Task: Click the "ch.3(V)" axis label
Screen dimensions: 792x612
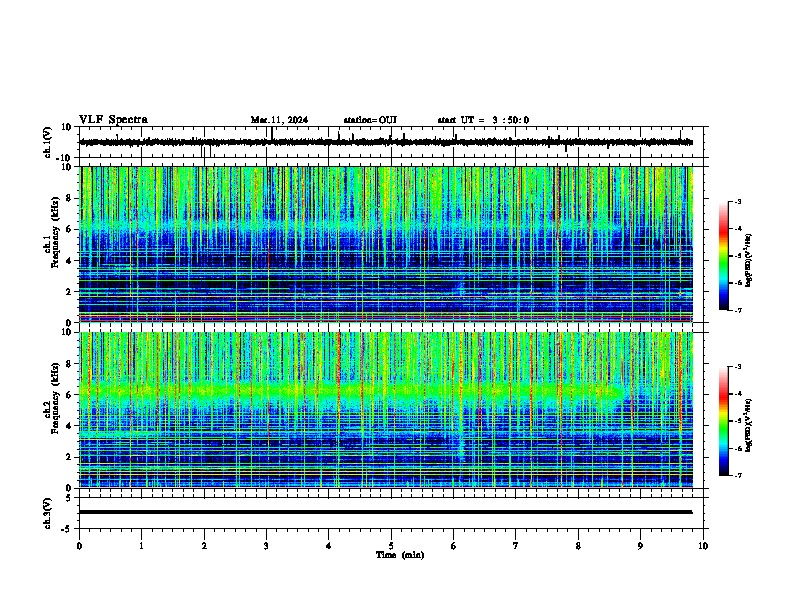Action: tap(48, 513)
